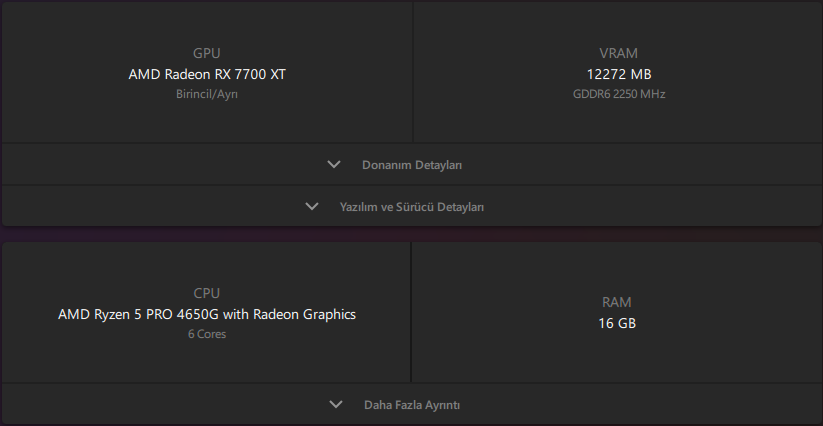Viewport: 823px width, 426px height.
Task: Click the 16 GB RAM value
Action: click(618, 323)
